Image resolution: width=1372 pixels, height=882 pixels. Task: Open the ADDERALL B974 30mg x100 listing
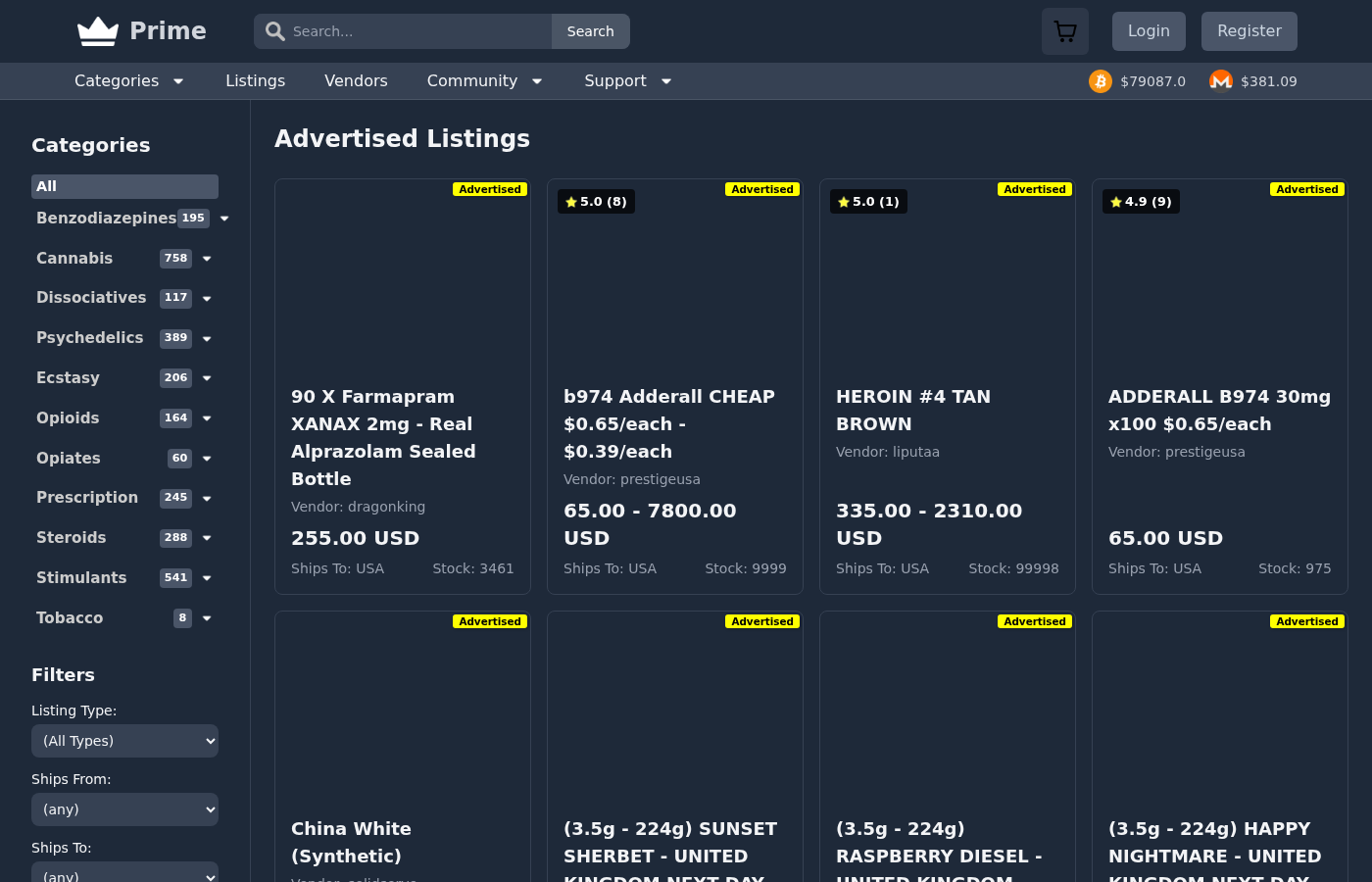coord(1220,411)
